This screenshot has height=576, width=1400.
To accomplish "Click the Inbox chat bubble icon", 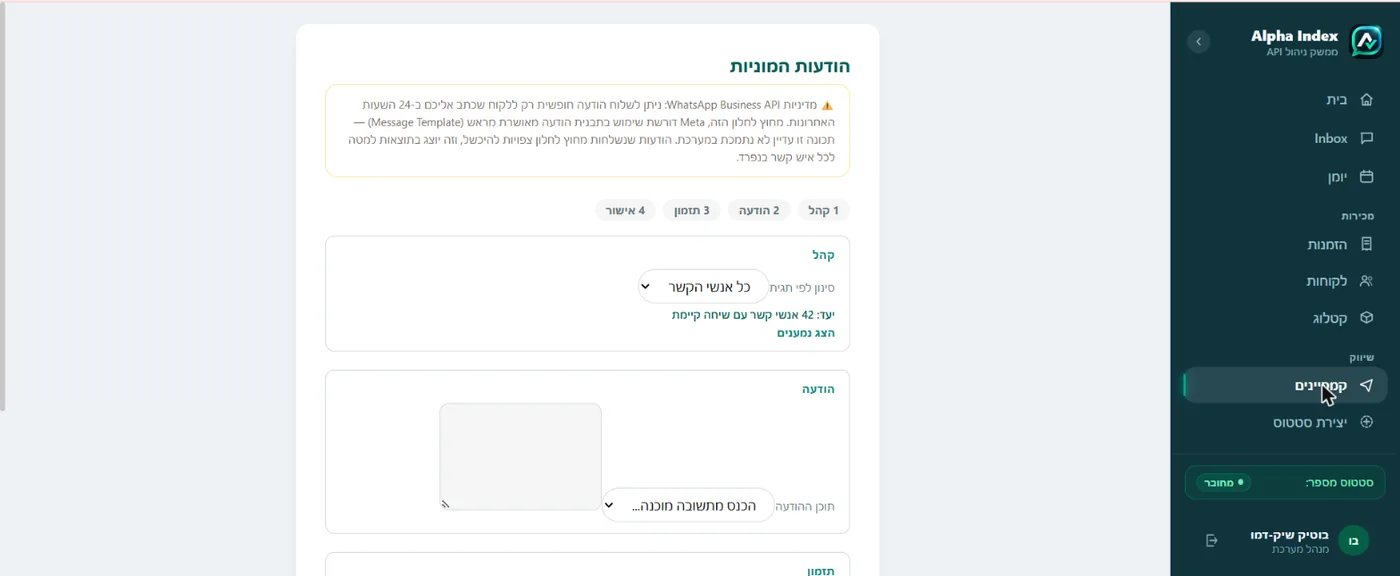I will 1366,138.
